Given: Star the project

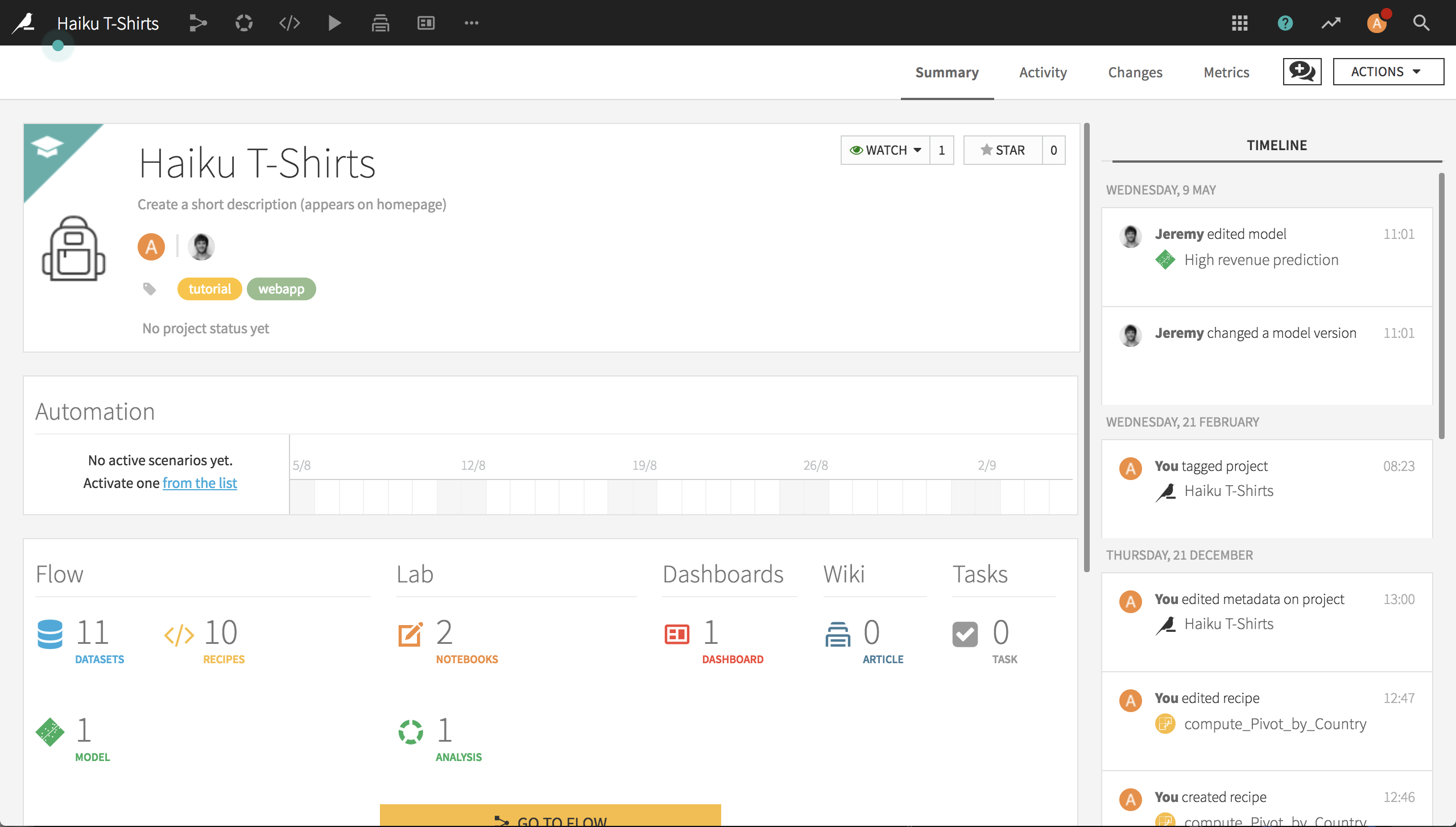Looking at the screenshot, I should [x=1003, y=150].
